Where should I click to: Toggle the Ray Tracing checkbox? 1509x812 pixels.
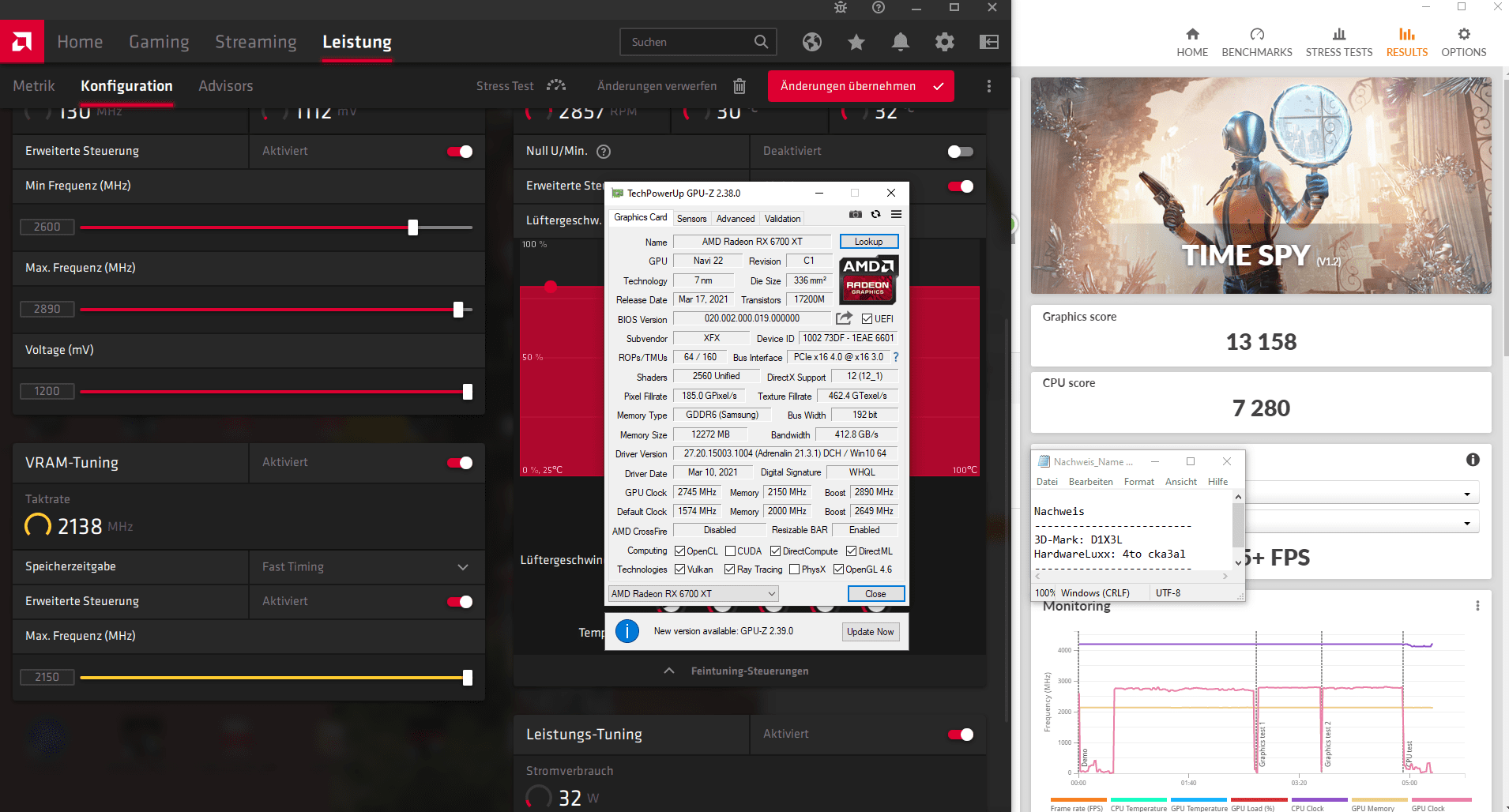(x=730, y=570)
